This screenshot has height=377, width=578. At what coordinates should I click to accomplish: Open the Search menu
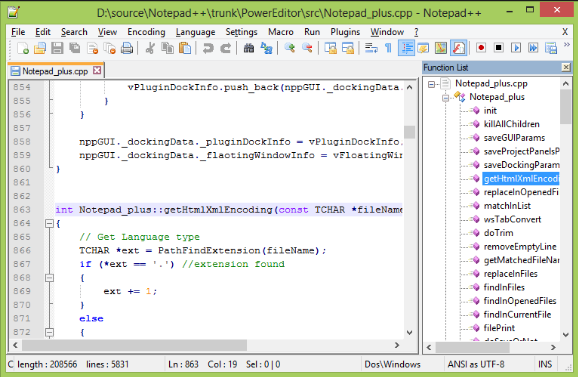[74, 32]
